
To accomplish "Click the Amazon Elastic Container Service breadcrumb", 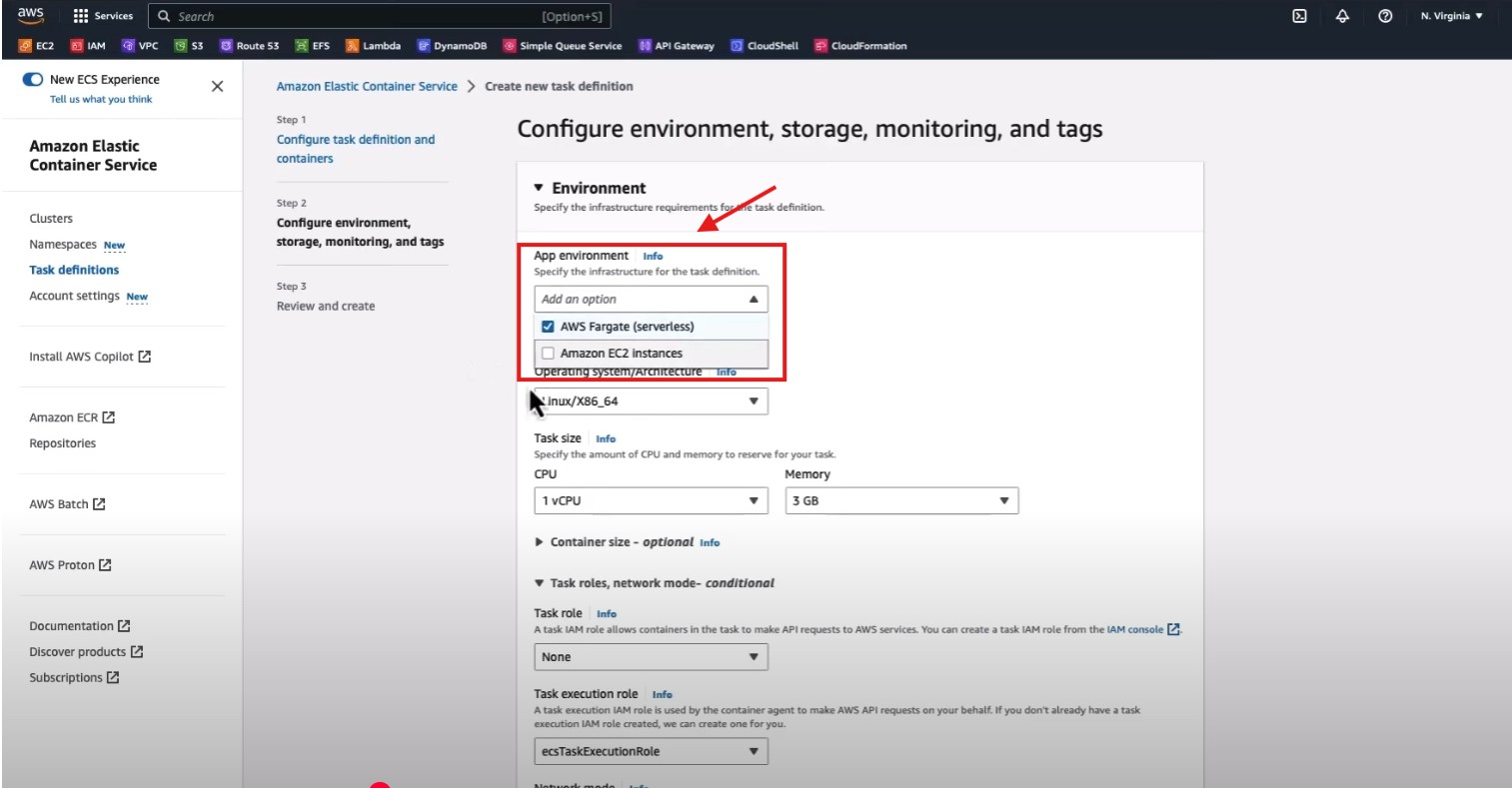I will (x=367, y=87).
